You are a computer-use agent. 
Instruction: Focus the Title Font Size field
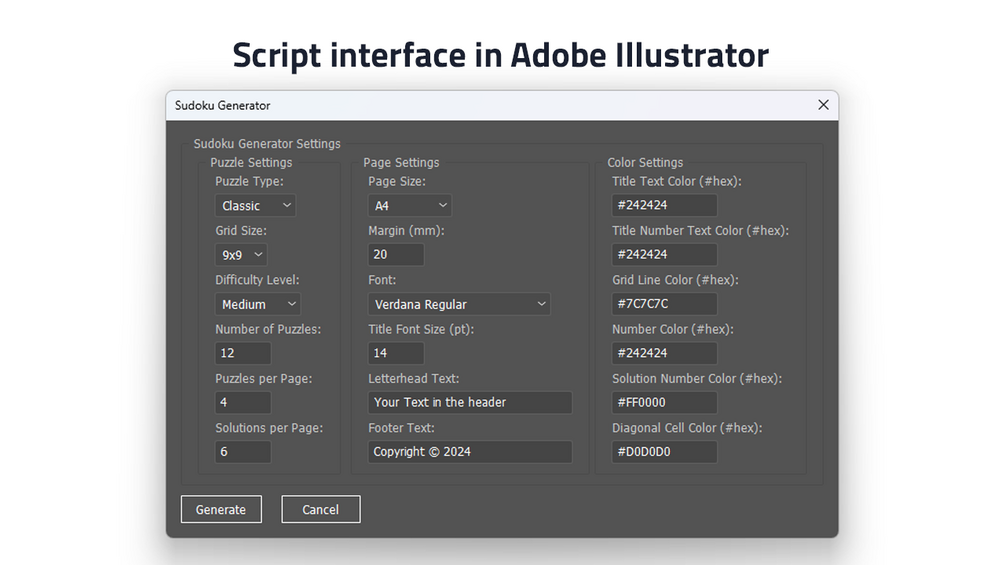(x=396, y=353)
